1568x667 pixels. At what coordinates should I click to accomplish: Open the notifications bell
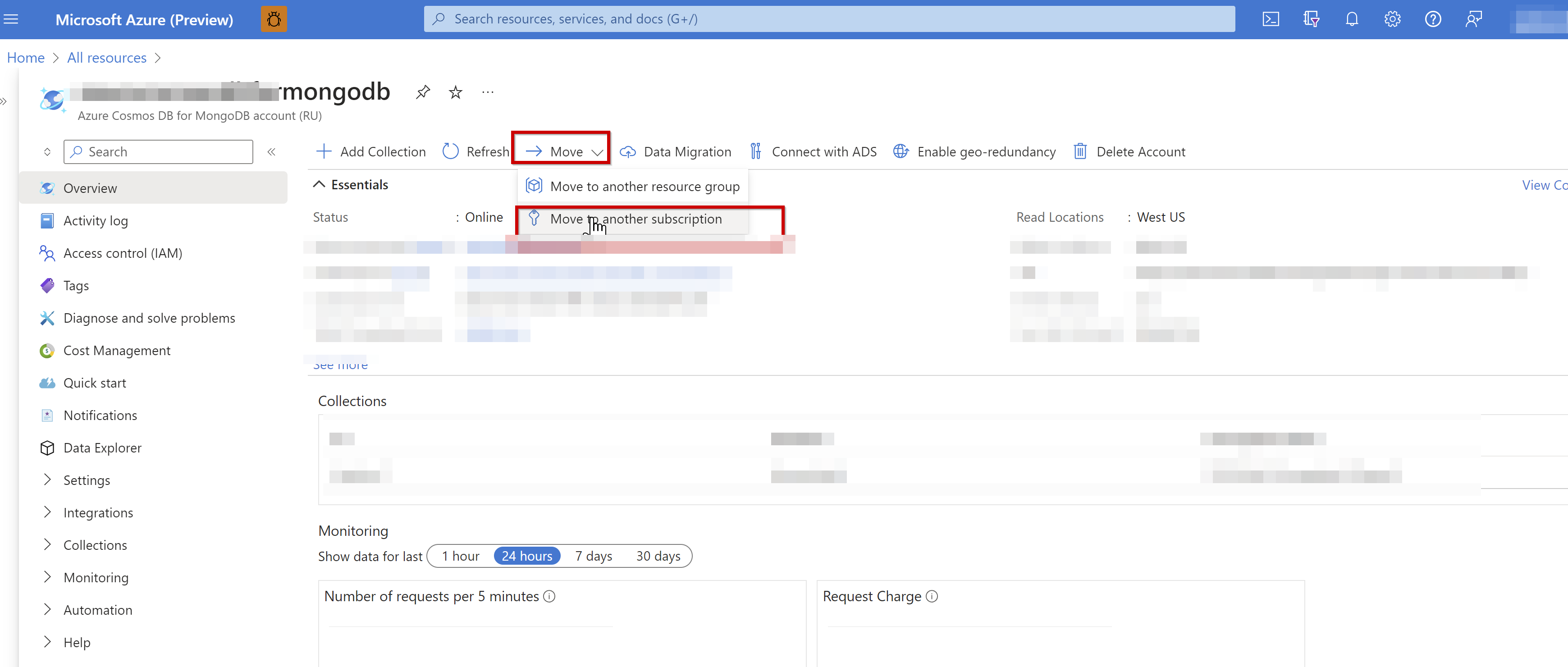pyautogui.click(x=1352, y=19)
